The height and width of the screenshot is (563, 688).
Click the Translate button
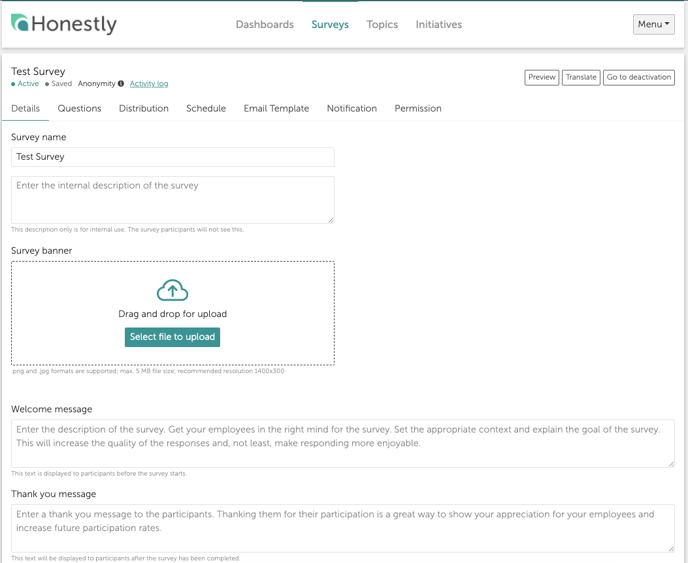[581, 78]
